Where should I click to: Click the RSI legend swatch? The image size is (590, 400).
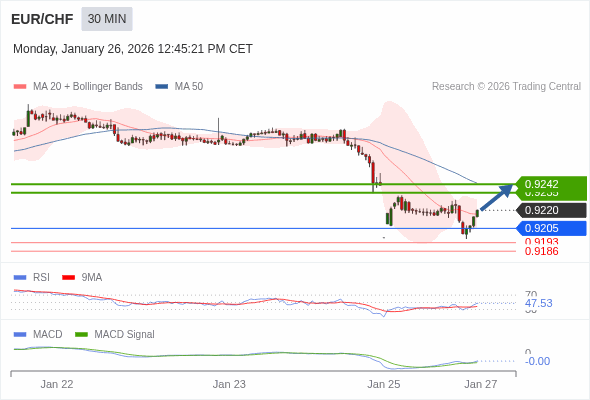[x=20, y=278]
